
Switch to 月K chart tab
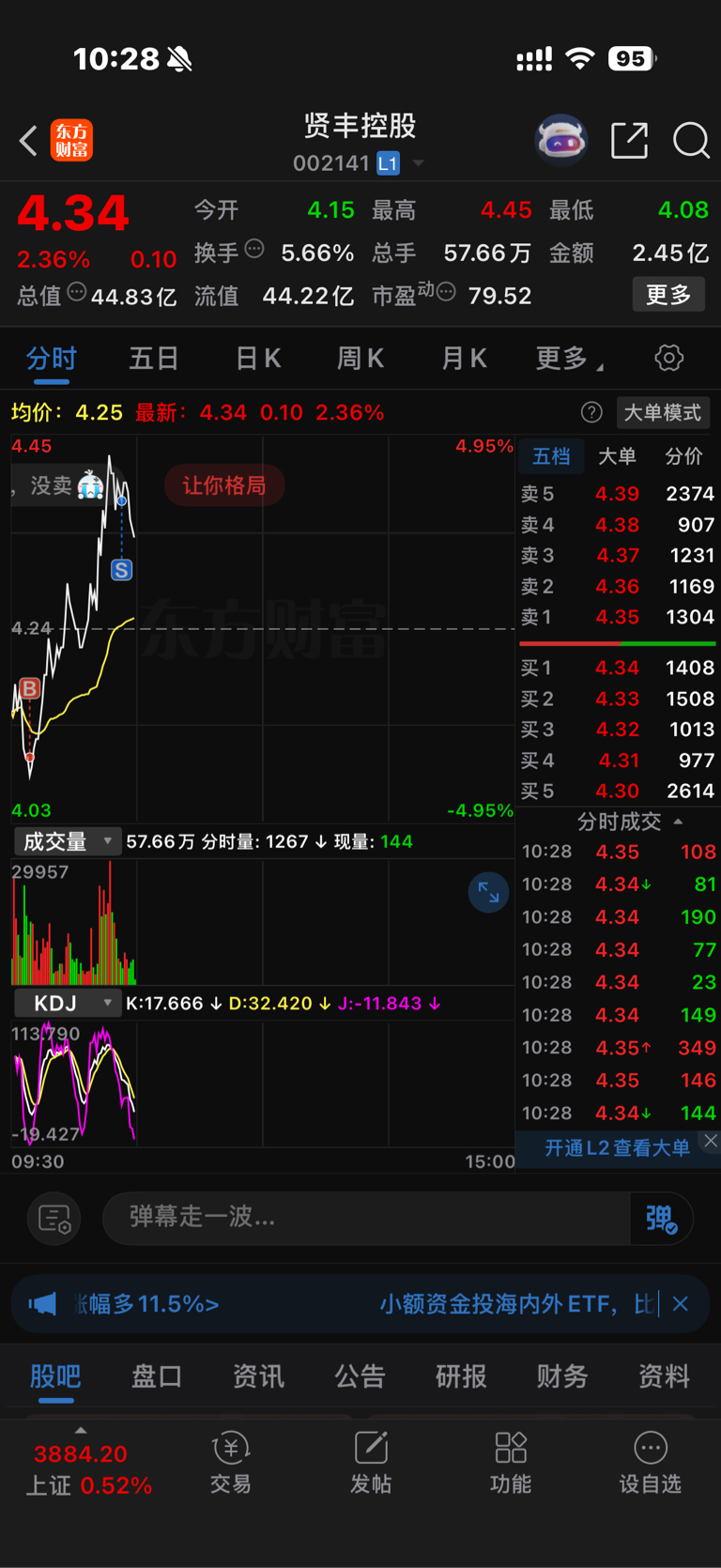click(463, 358)
